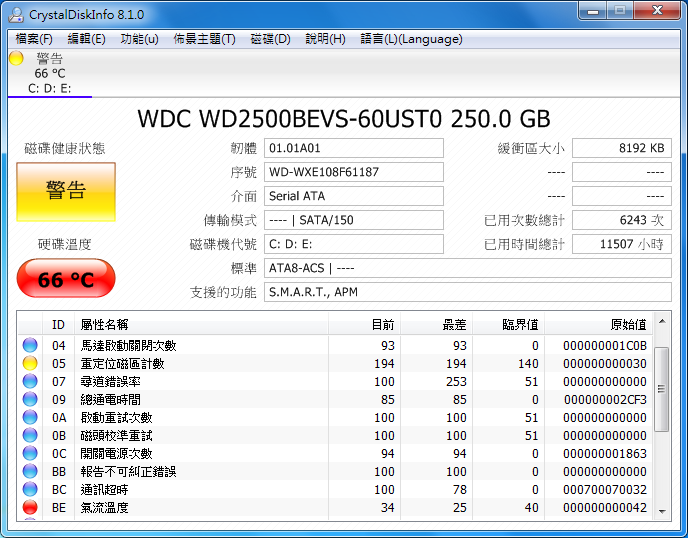Click the 原始值 column header
Screen dimensions: 688x538
click(x=598, y=324)
